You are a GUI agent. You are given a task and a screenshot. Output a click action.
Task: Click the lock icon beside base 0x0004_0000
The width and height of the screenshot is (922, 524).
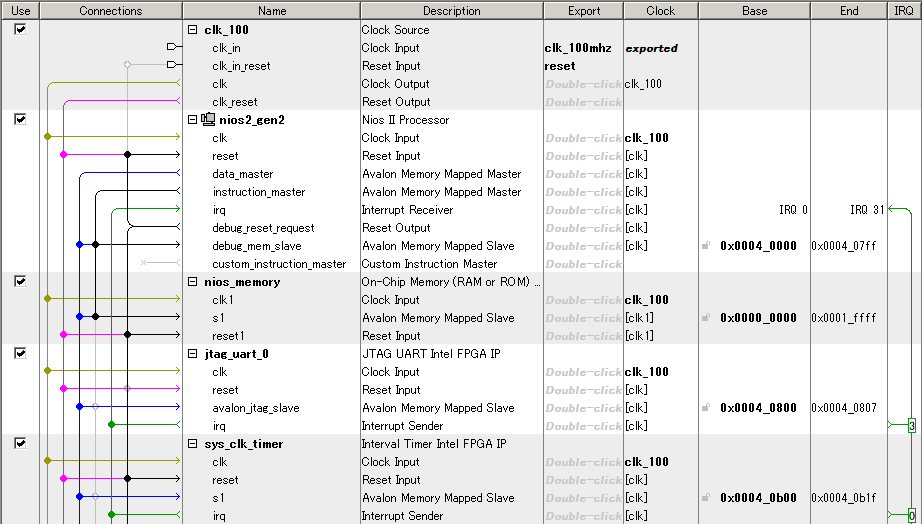click(706, 246)
